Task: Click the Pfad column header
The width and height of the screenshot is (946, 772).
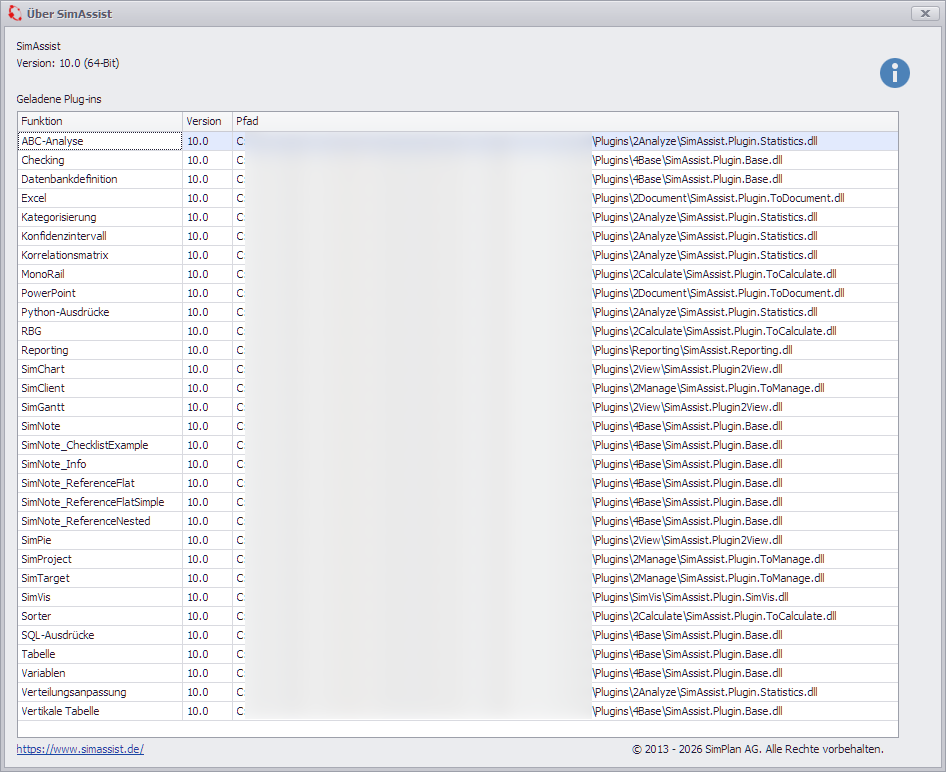Action: click(x=564, y=121)
